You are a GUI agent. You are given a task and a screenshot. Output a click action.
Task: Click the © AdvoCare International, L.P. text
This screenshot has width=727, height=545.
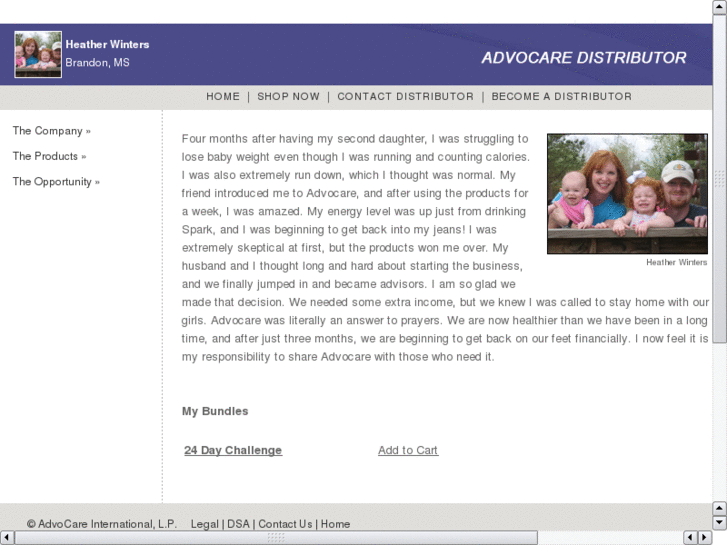pos(102,524)
